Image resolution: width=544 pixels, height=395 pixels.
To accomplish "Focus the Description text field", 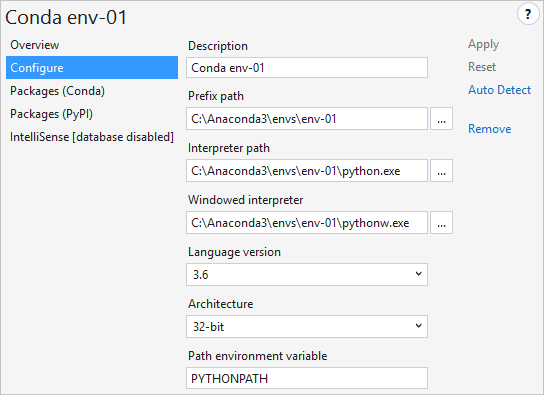I will (x=307, y=68).
